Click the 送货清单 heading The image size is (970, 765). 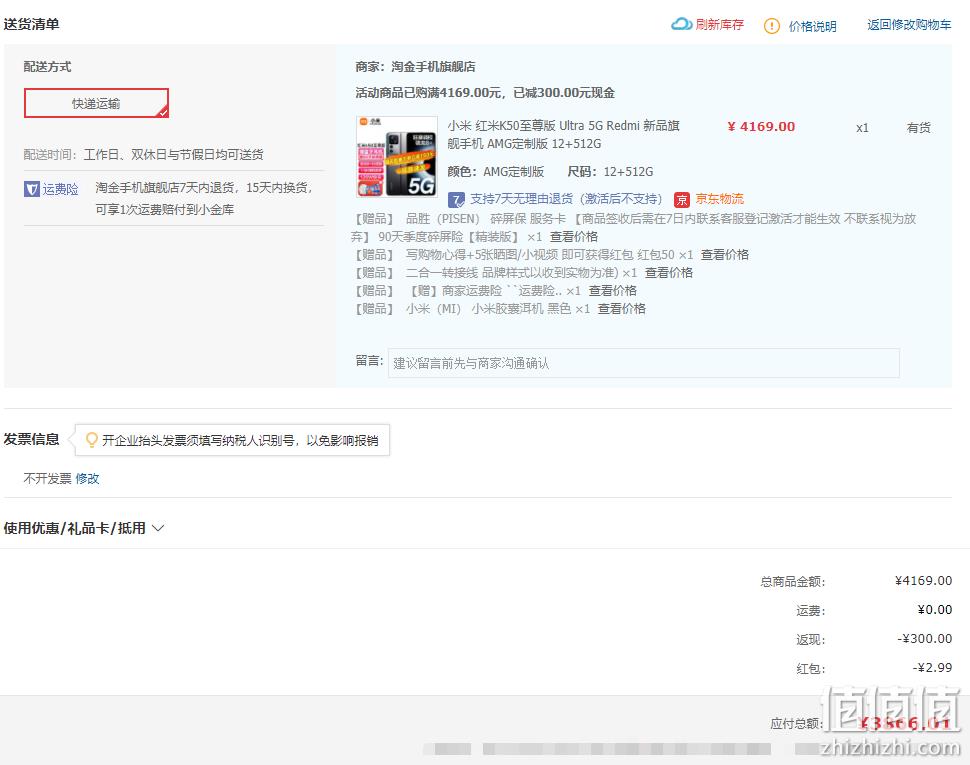click(32, 24)
